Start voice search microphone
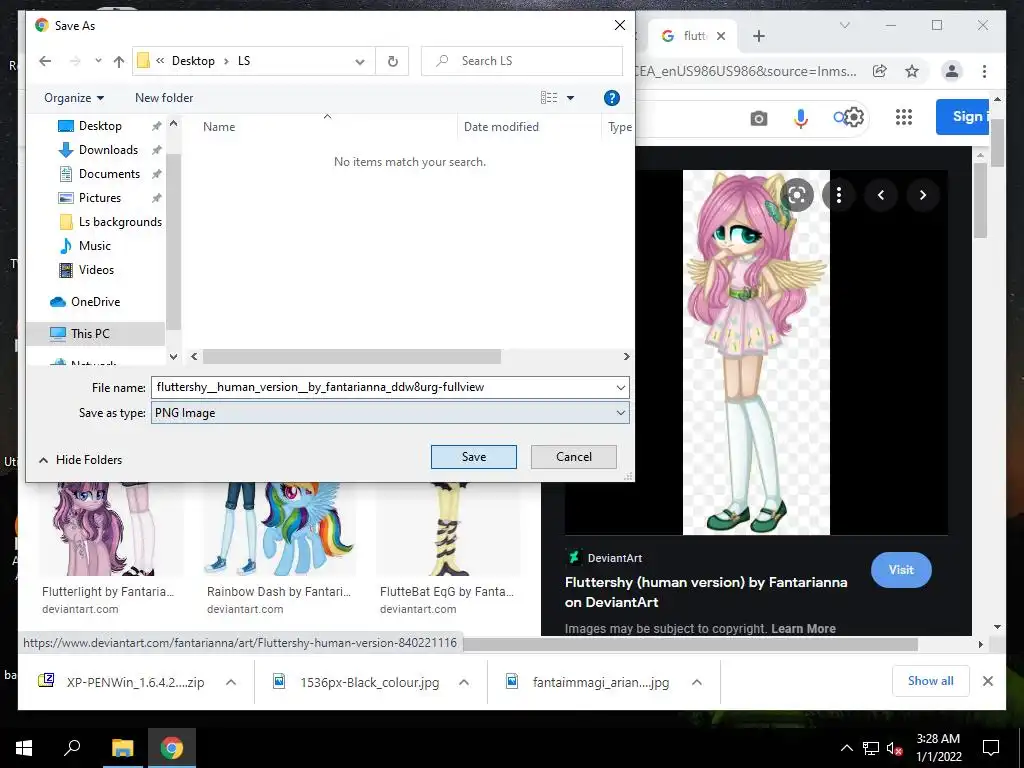Screen dimensions: 1024x768 [801, 118]
